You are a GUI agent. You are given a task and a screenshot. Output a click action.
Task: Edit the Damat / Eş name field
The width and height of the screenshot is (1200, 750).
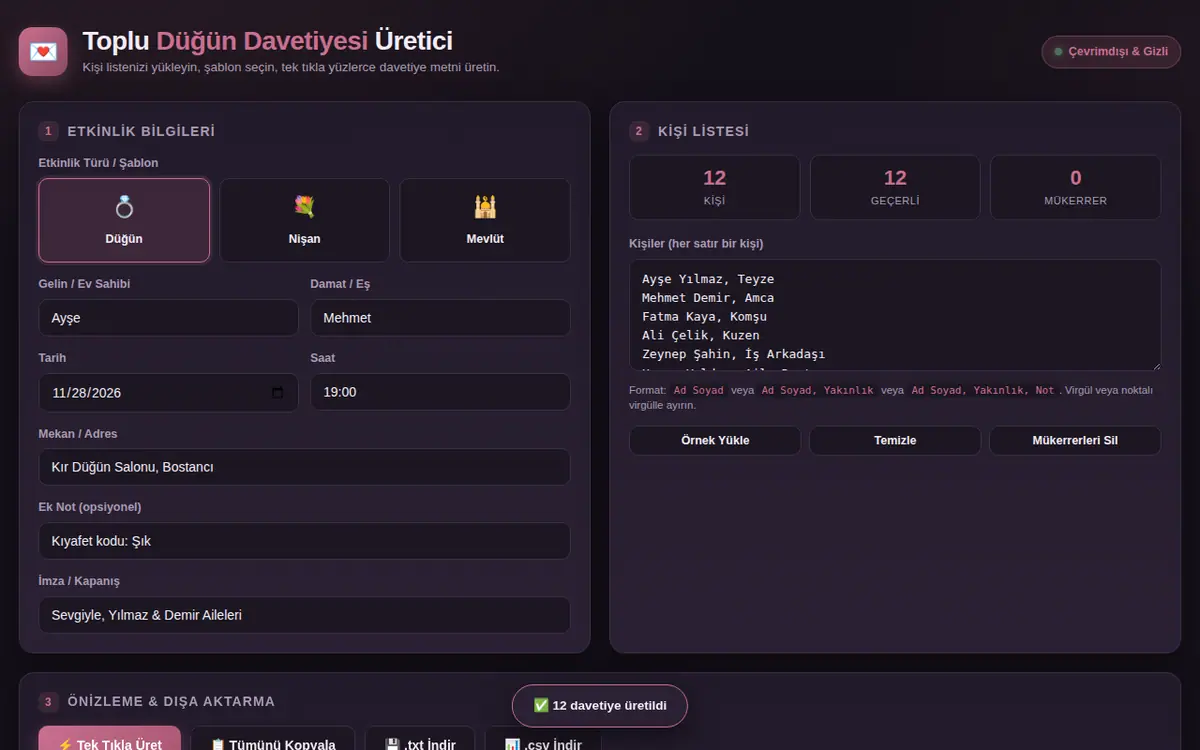pos(441,318)
